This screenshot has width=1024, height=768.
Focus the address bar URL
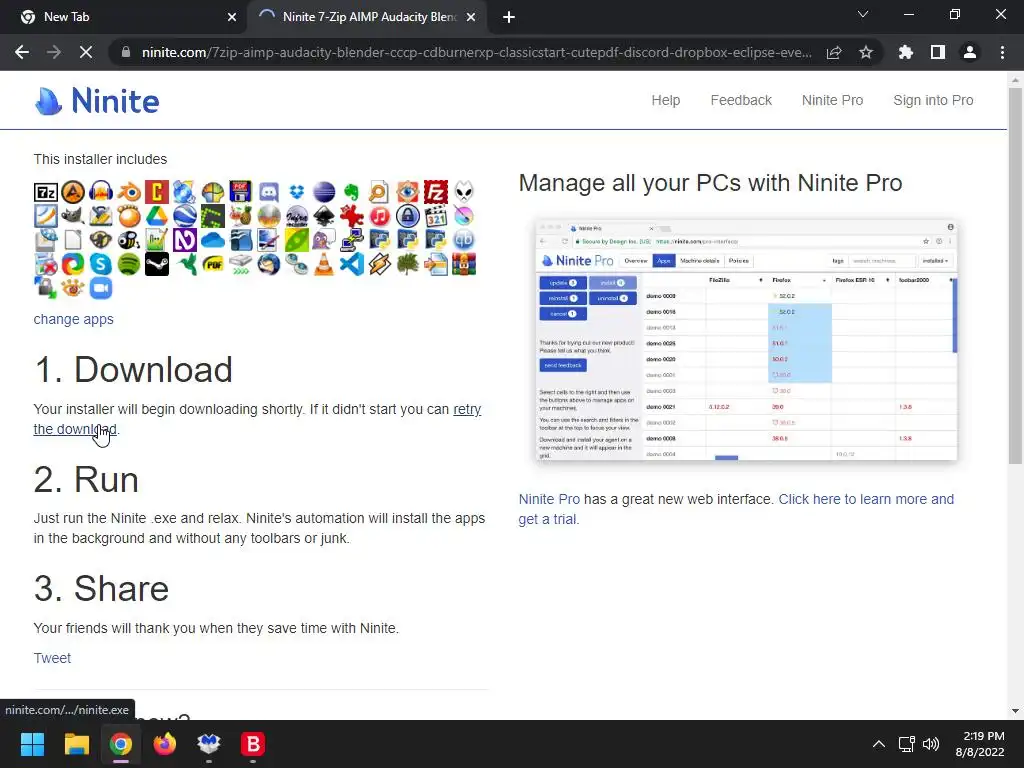(477, 52)
